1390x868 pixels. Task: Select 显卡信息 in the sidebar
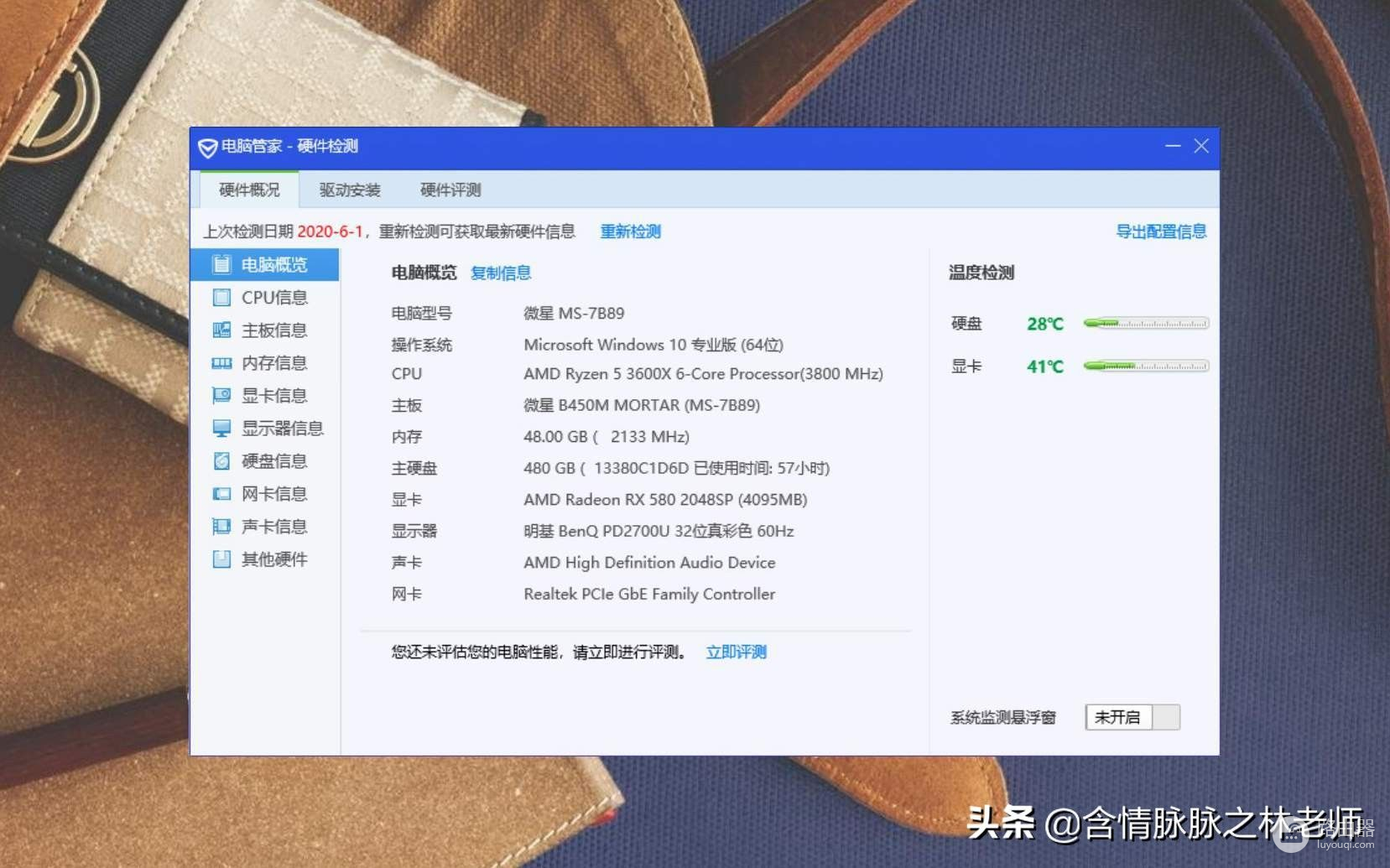pos(265,396)
